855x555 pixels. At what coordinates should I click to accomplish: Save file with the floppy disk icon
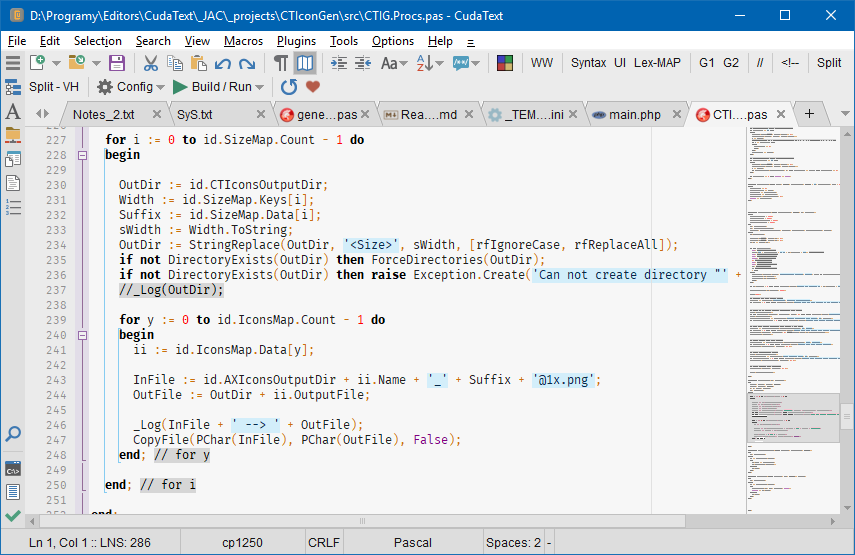117,63
